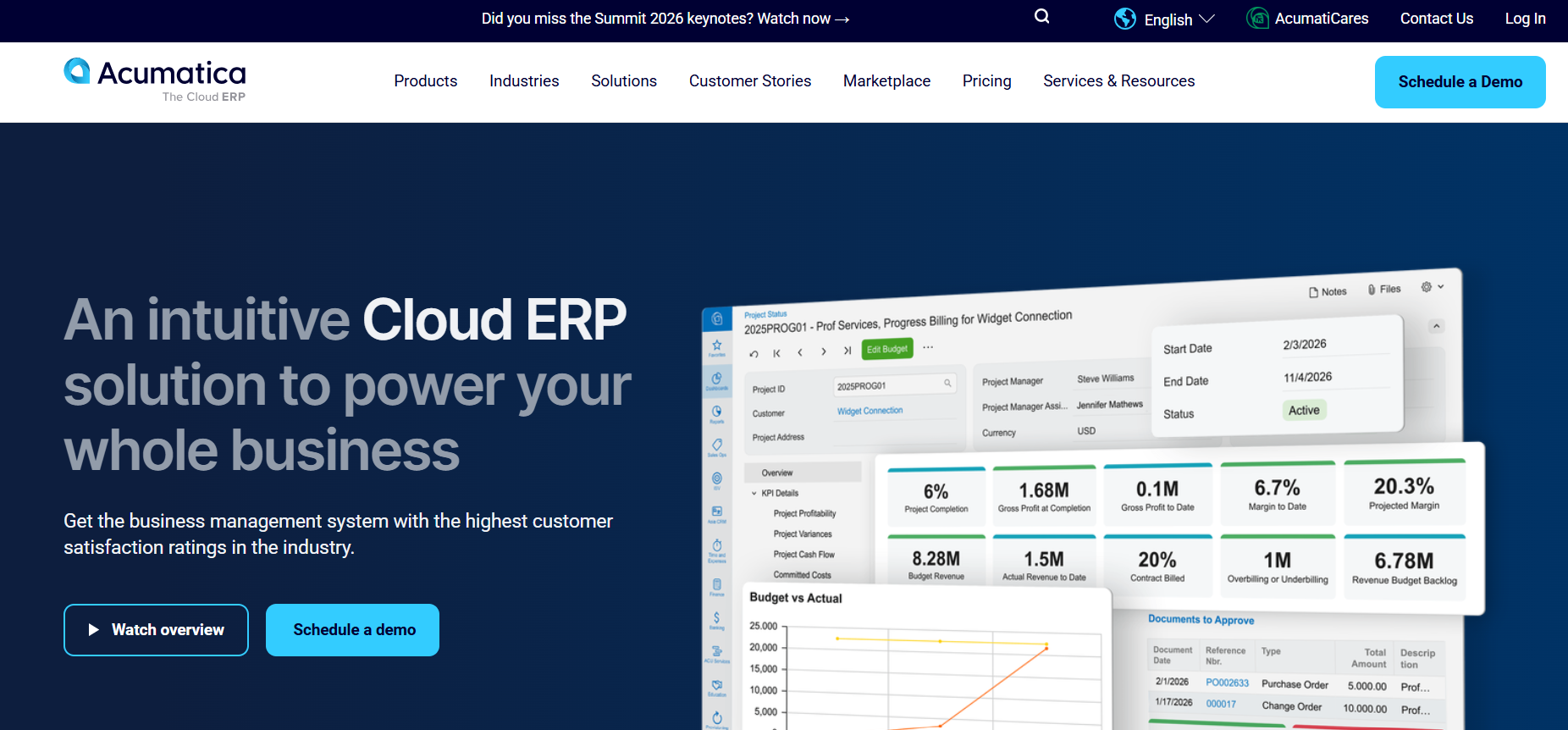
Task: Open the Solutions menu
Action: [x=624, y=81]
